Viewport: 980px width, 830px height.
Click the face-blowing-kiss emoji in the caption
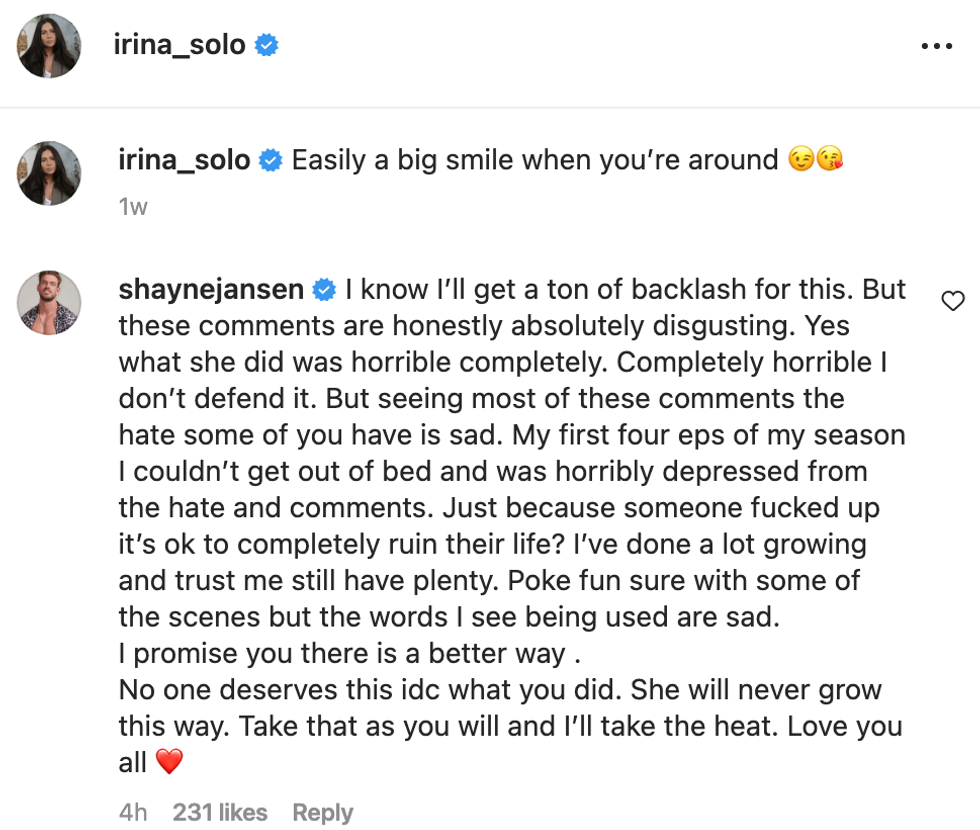830,159
